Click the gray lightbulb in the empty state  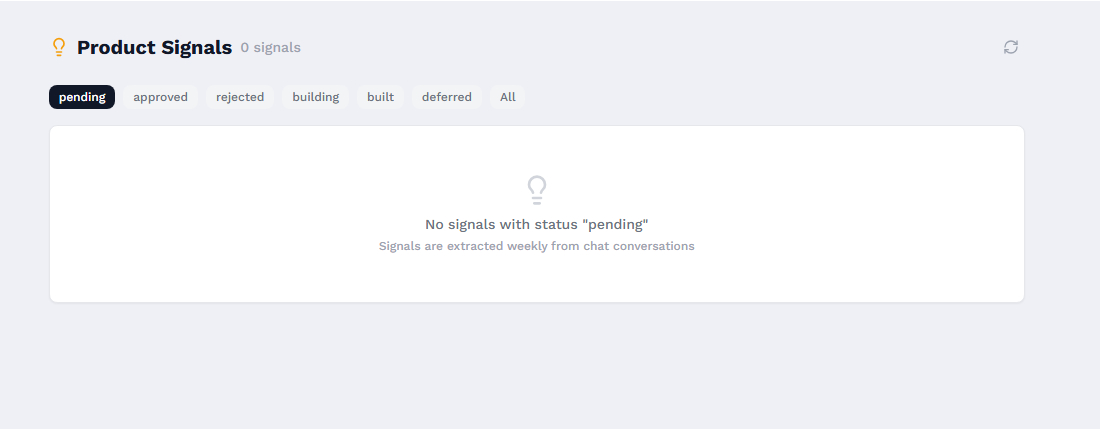pos(537,190)
